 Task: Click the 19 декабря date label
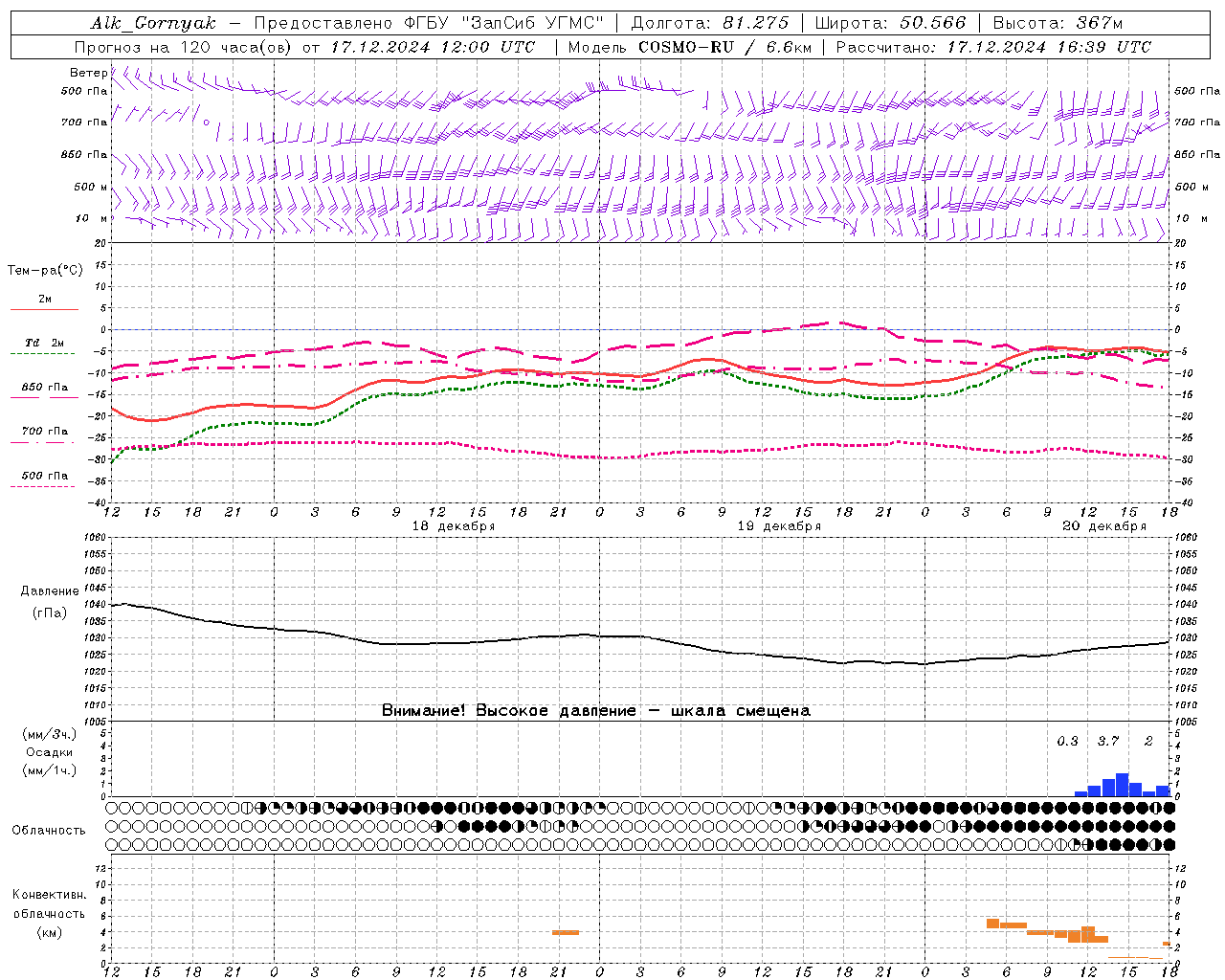tap(779, 526)
